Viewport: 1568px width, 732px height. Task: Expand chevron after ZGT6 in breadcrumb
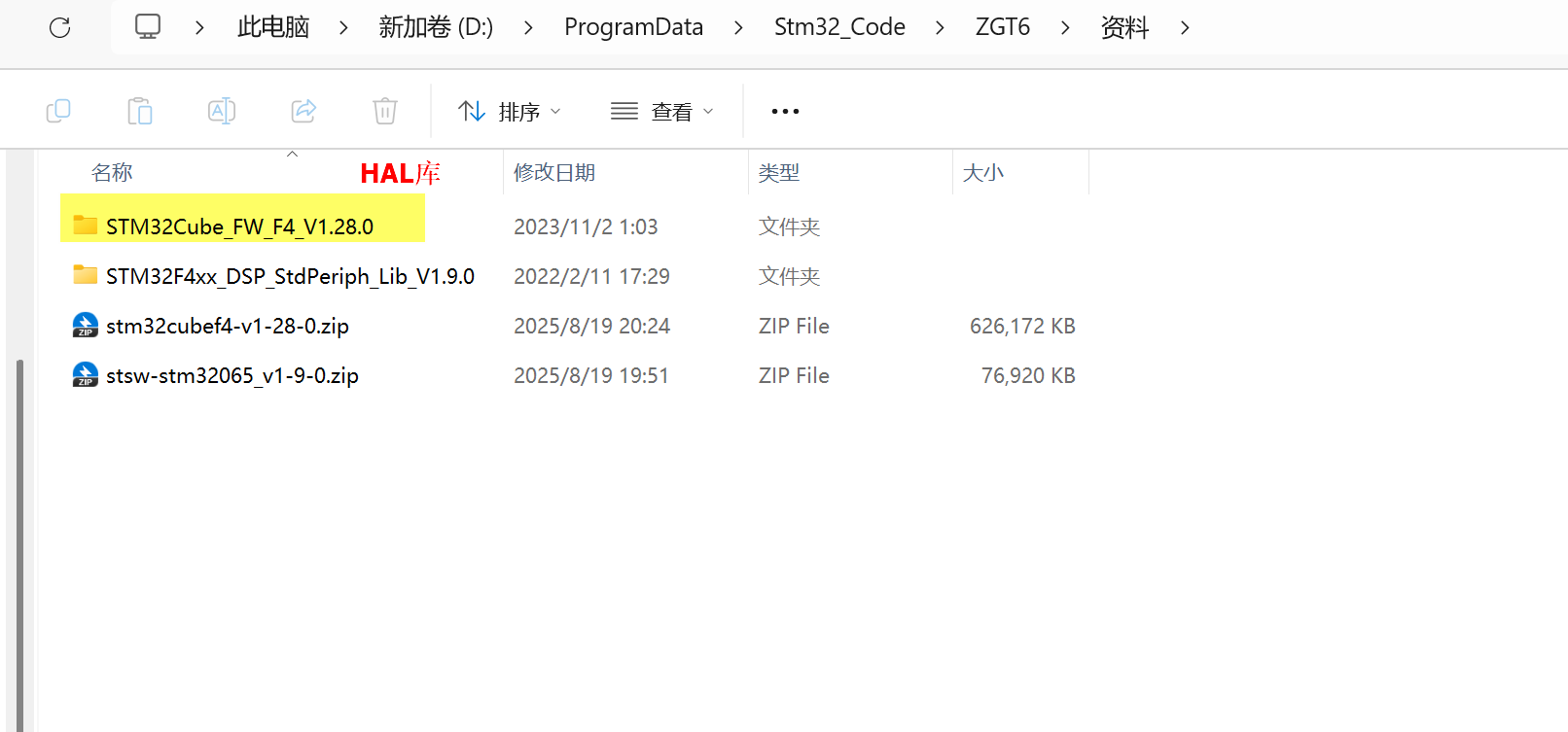pos(1065,28)
